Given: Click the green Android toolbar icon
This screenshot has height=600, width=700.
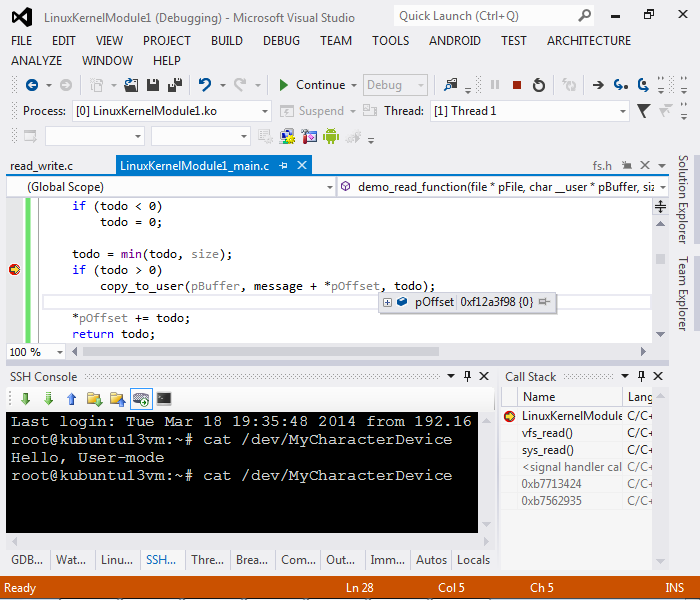Looking at the screenshot, I should tap(331, 136).
